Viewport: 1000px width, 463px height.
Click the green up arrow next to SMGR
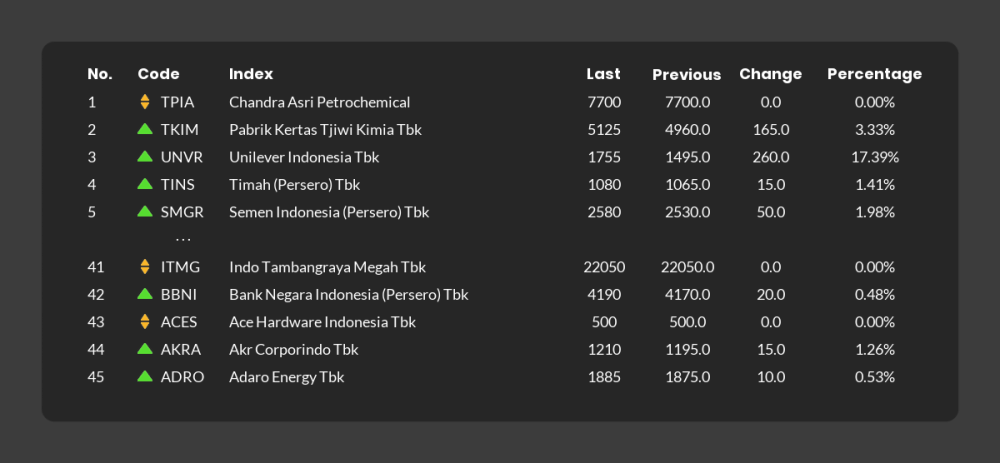[x=145, y=211]
